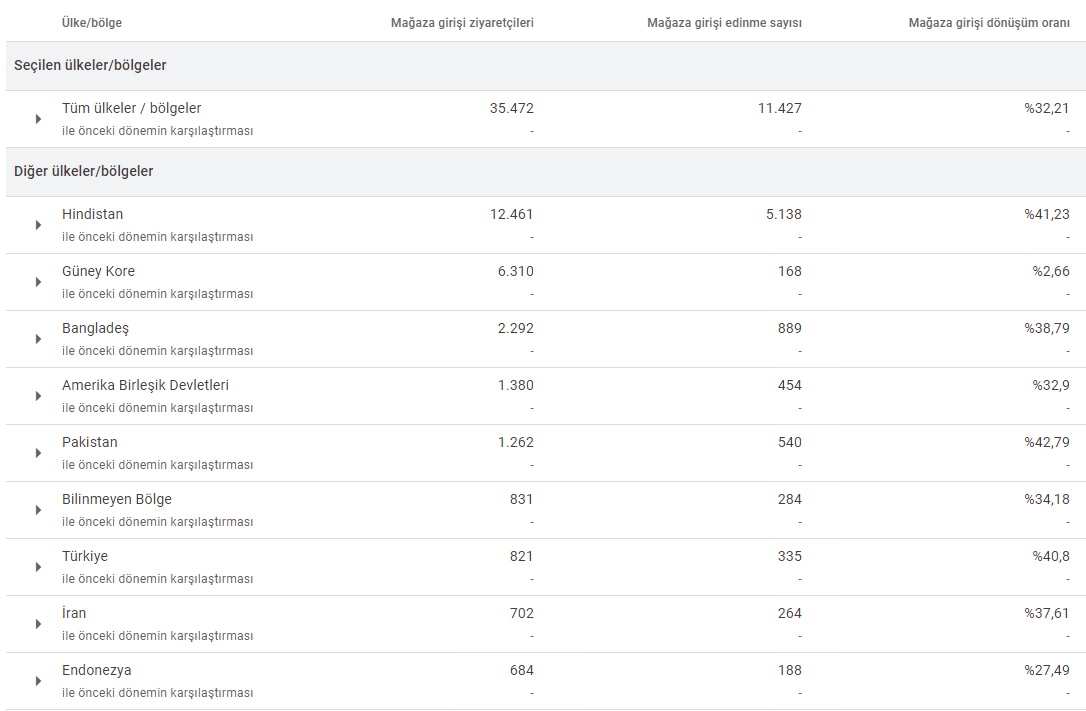Viewport: 1086px width, 711px height.
Task: Sort by Mağaza girişi ziyaretçileri column
Action: tap(462, 23)
